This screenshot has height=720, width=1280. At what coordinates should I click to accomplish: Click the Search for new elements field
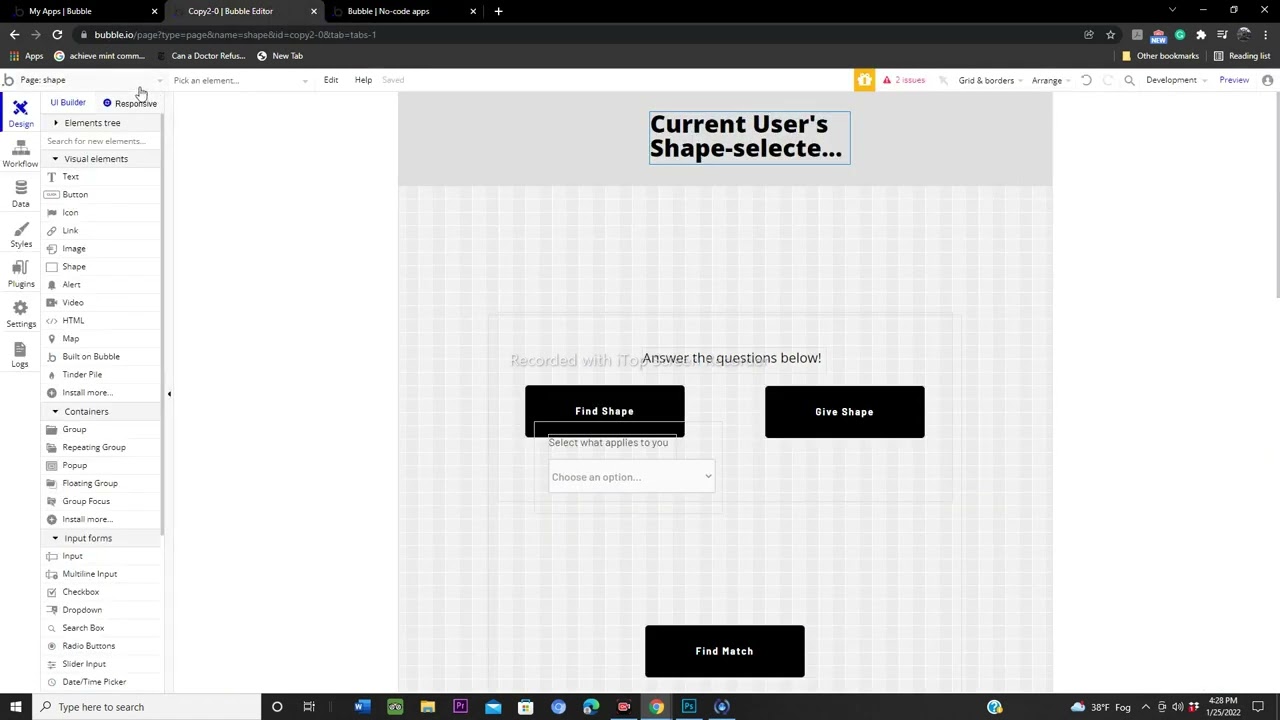coord(102,141)
